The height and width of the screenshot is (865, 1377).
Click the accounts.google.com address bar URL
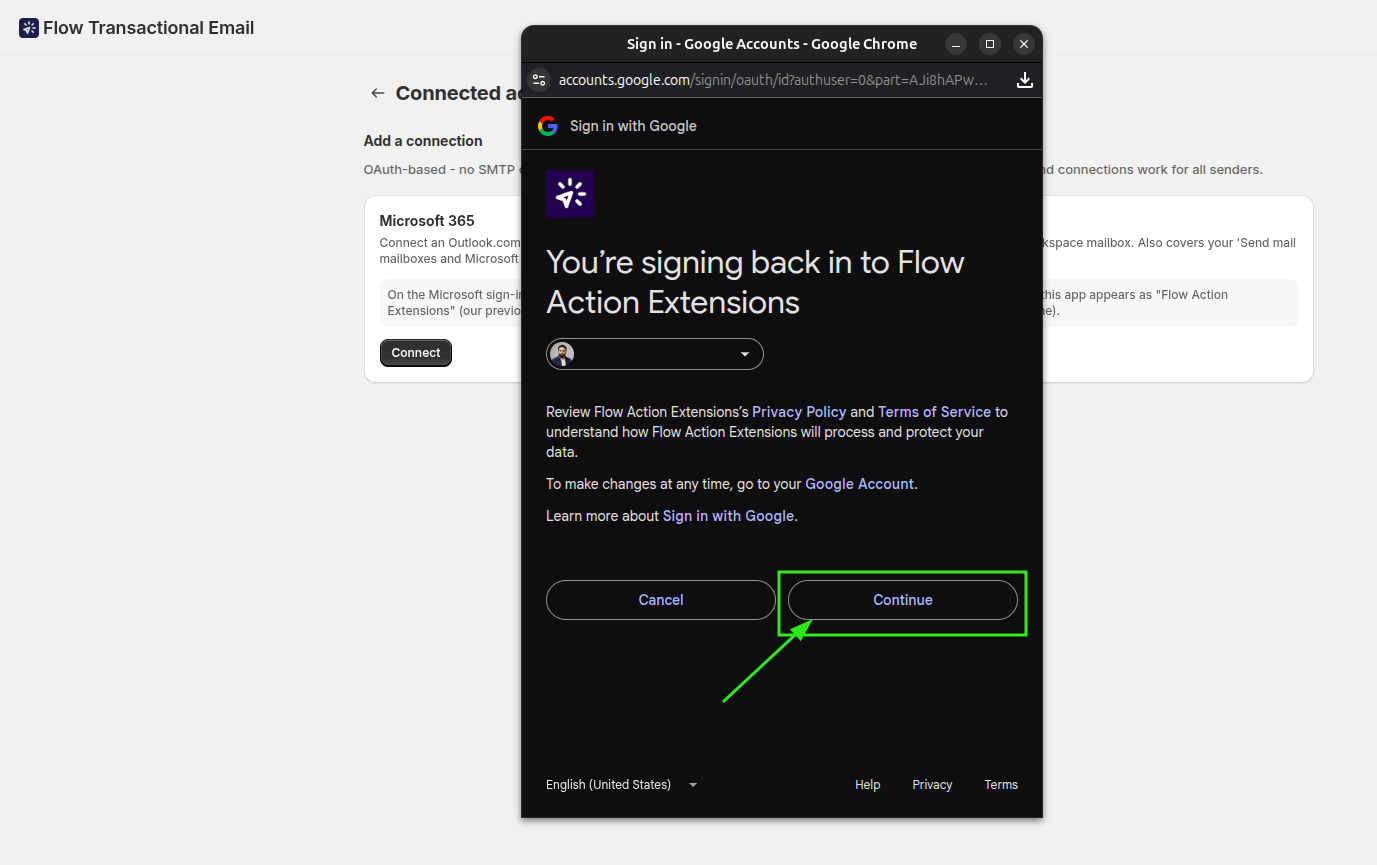[x=773, y=80]
